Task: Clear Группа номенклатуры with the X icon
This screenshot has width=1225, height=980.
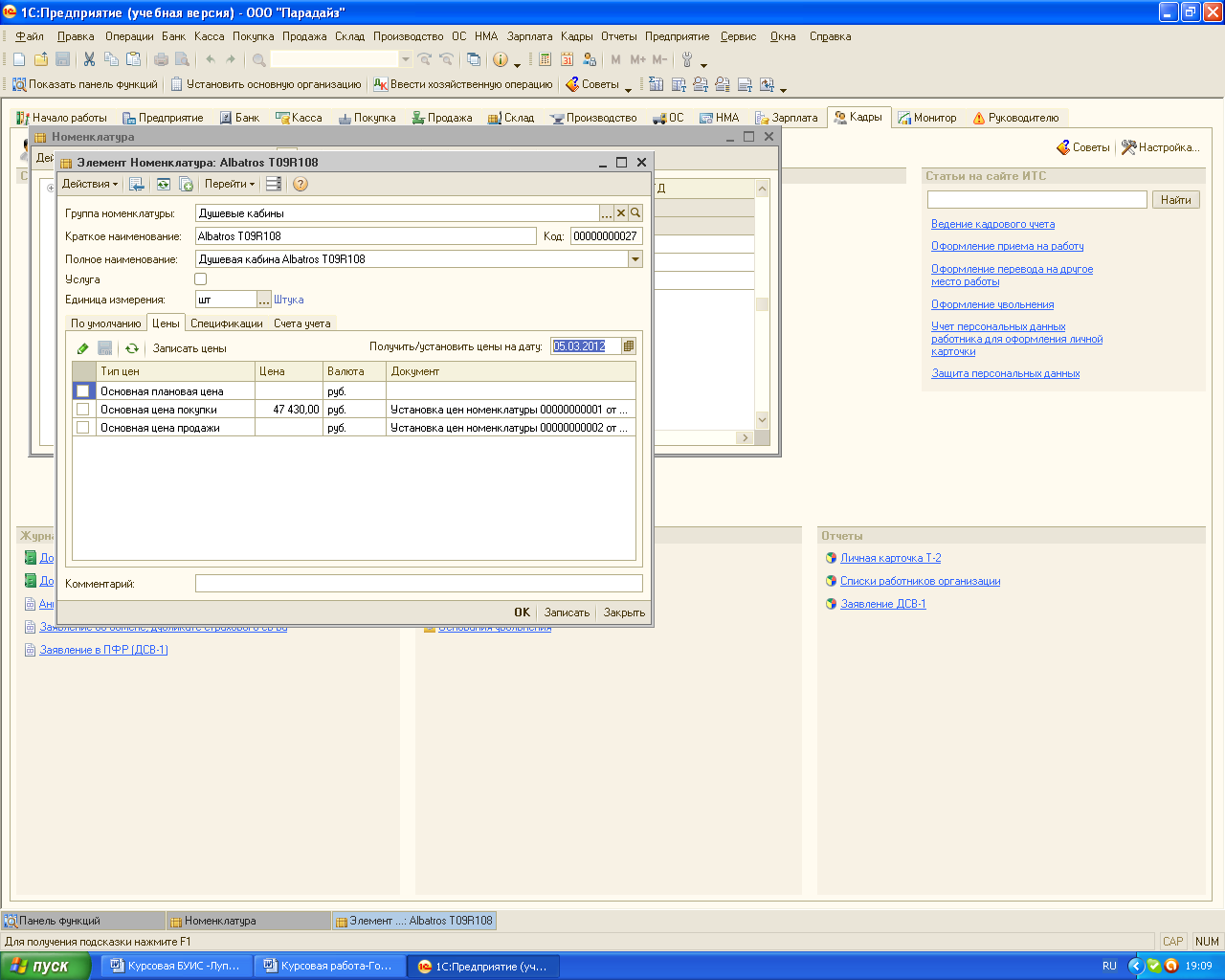Action: [621, 213]
